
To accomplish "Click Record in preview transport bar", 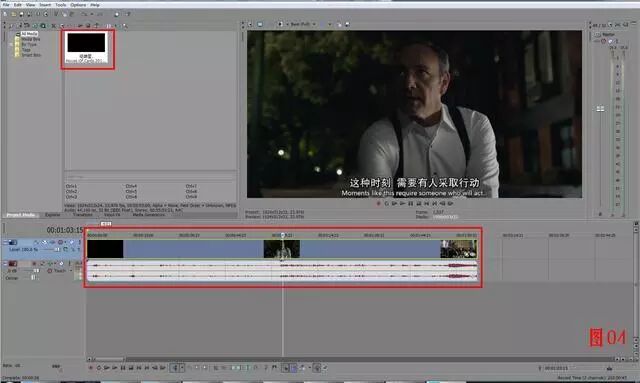I will [378, 203].
